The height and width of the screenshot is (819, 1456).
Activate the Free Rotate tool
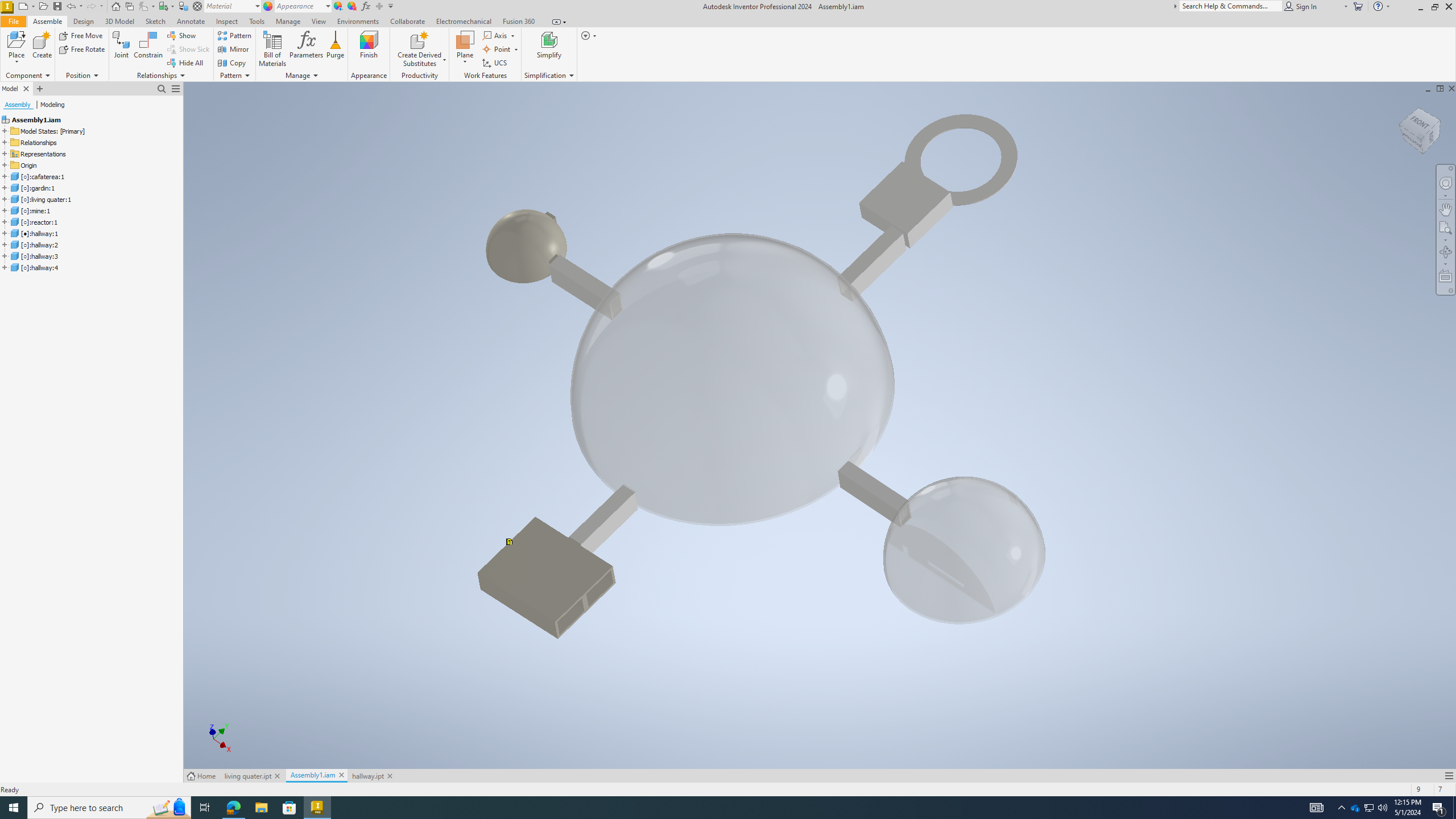(82, 49)
